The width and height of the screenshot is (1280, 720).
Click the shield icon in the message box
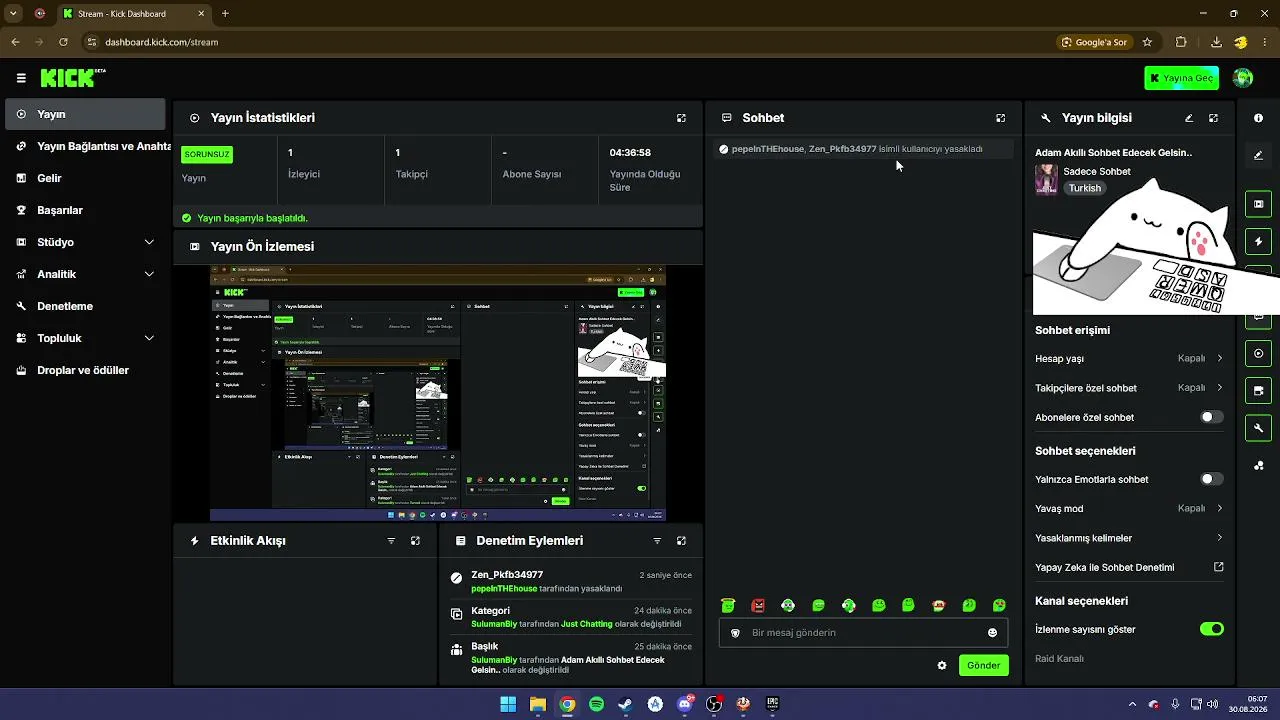[735, 633]
